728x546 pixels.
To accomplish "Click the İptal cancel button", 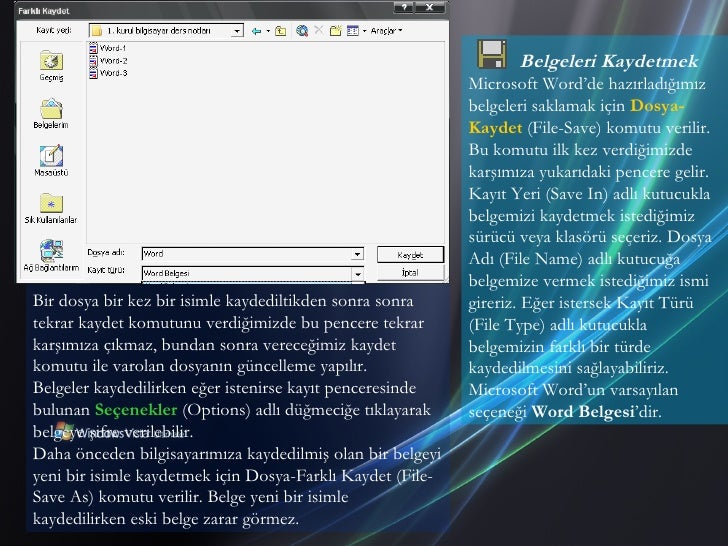I will [x=410, y=273].
